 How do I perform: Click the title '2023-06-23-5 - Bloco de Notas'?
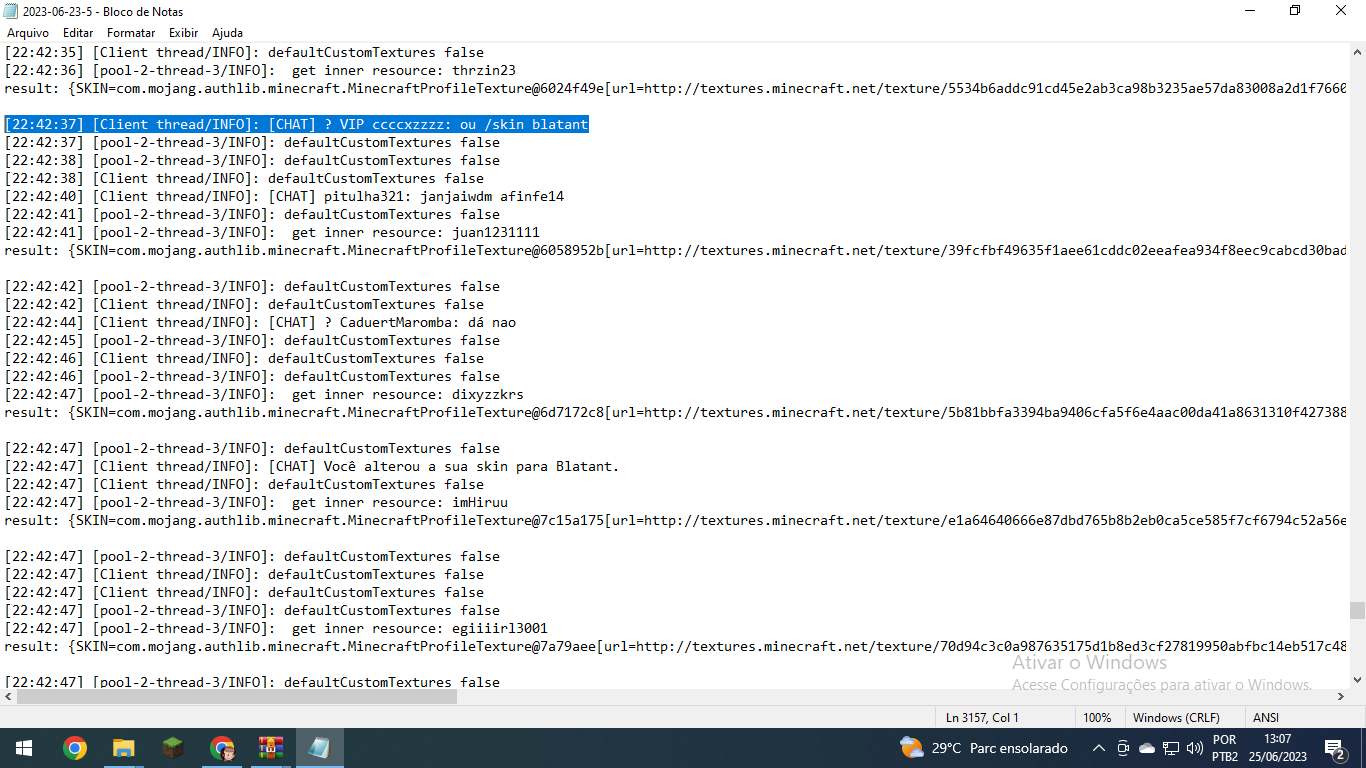103,11
